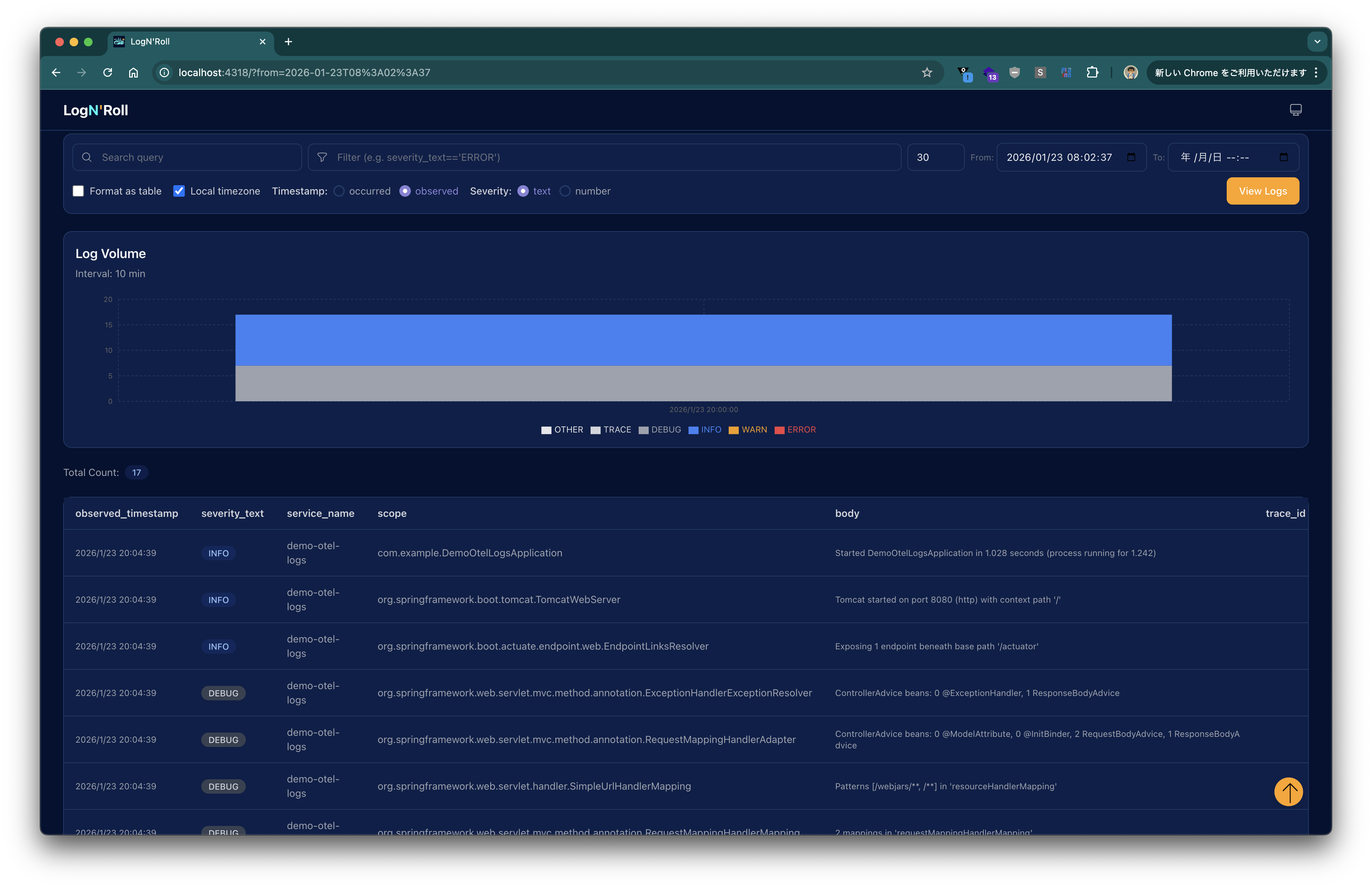Open the Chrome extensions puzzle icon
Image resolution: width=1372 pixels, height=888 pixels.
[x=1092, y=73]
